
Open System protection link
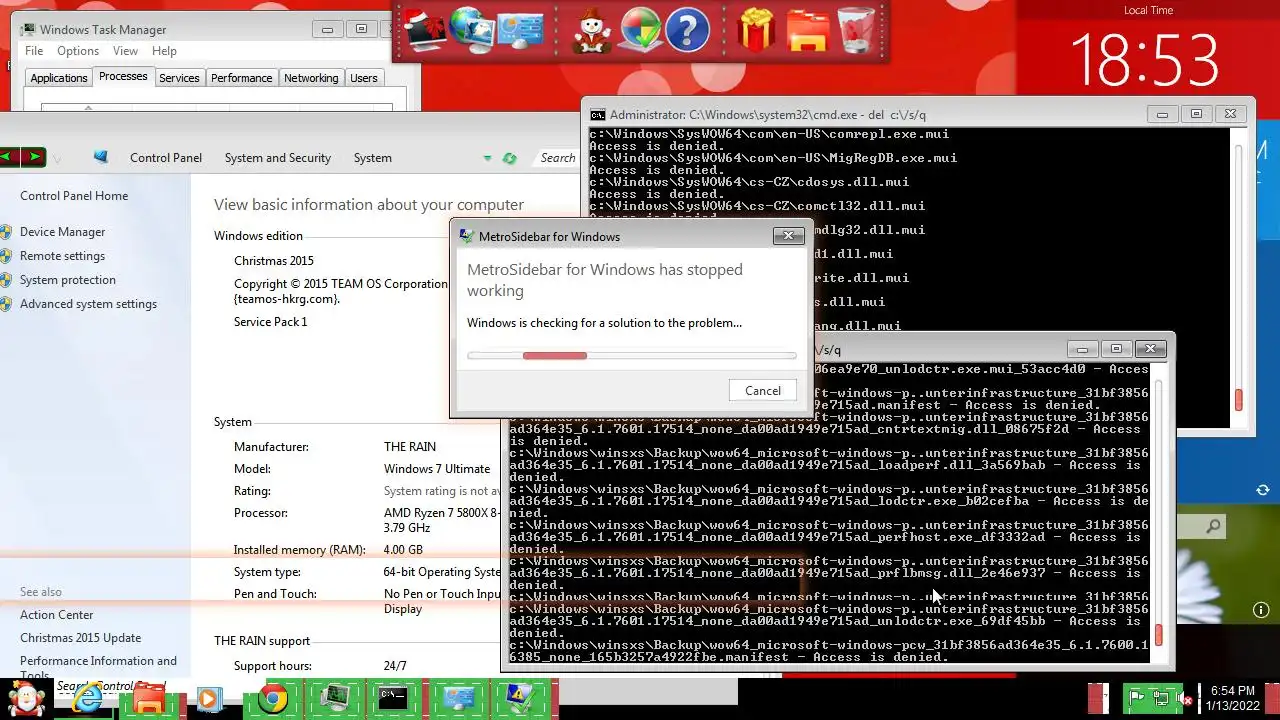(x=68, y=280)
